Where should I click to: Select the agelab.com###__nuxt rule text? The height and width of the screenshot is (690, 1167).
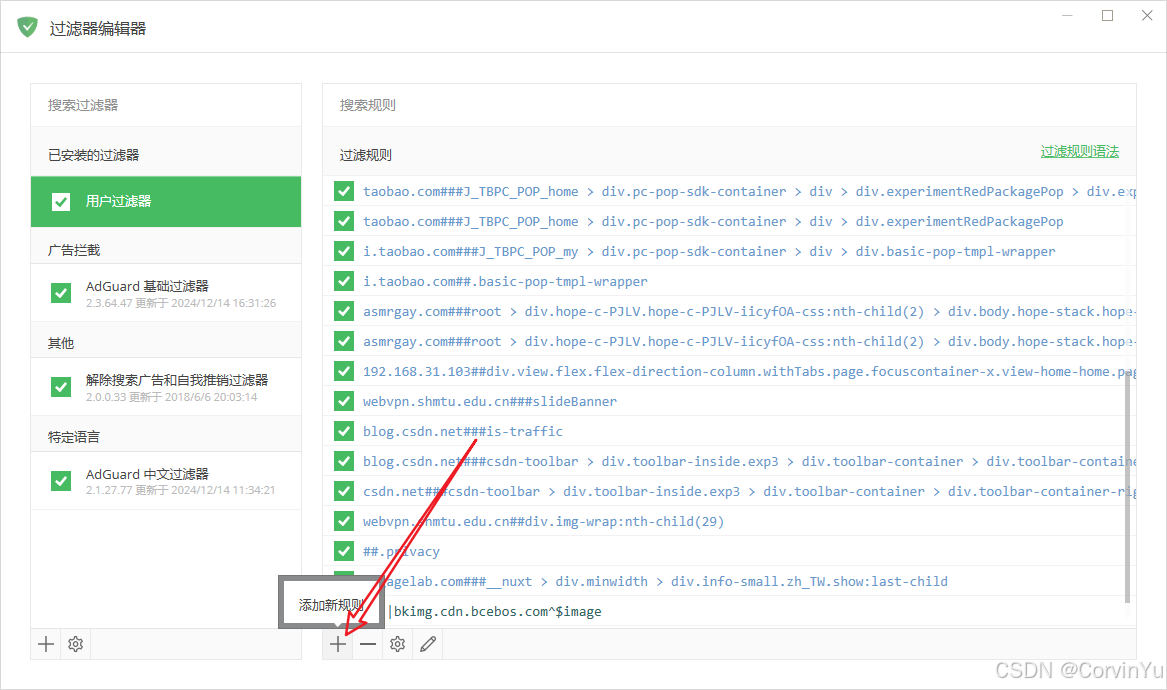(x=668, y=581)
